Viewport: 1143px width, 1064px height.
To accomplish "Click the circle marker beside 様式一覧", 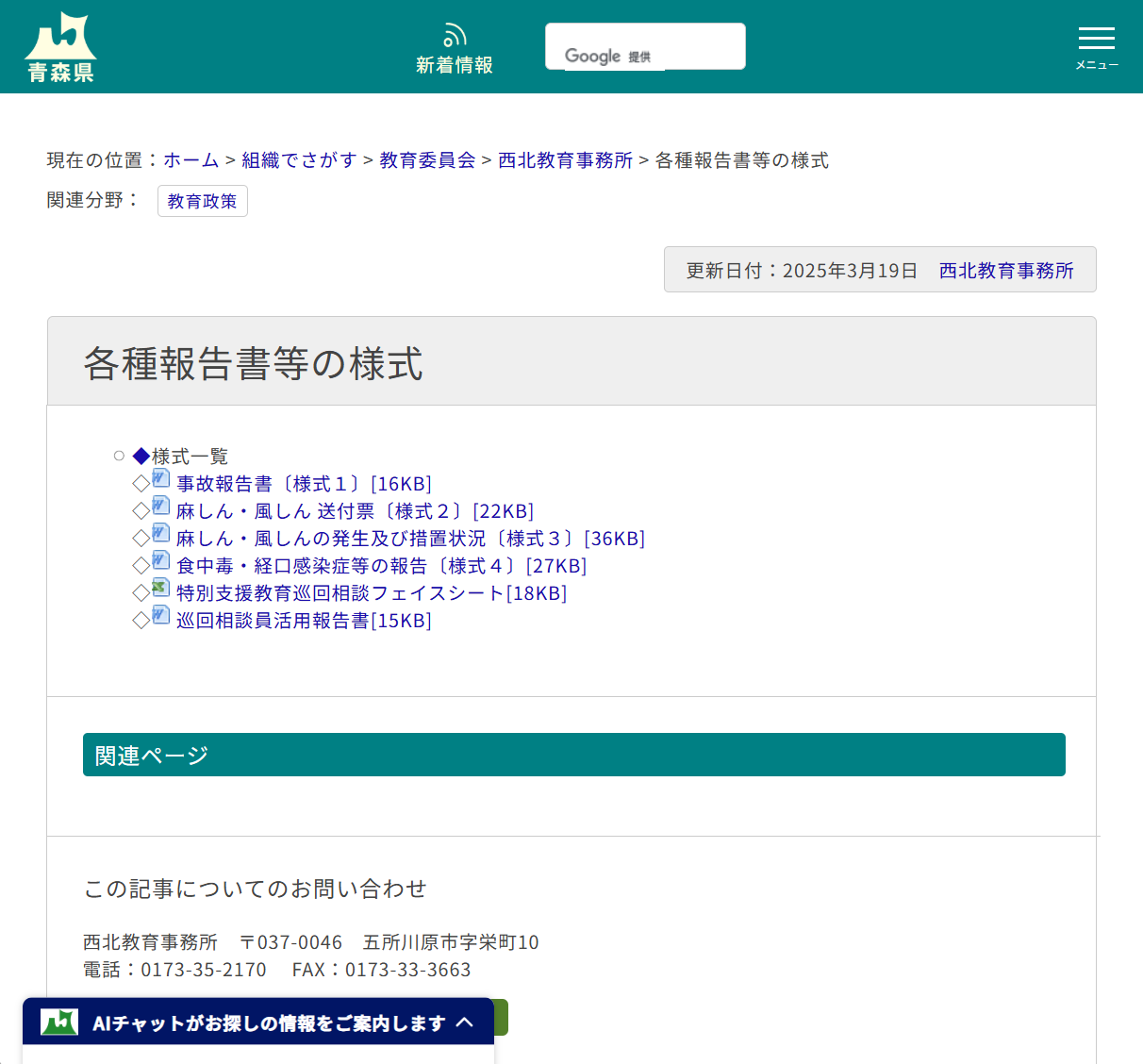I will 119,455.
